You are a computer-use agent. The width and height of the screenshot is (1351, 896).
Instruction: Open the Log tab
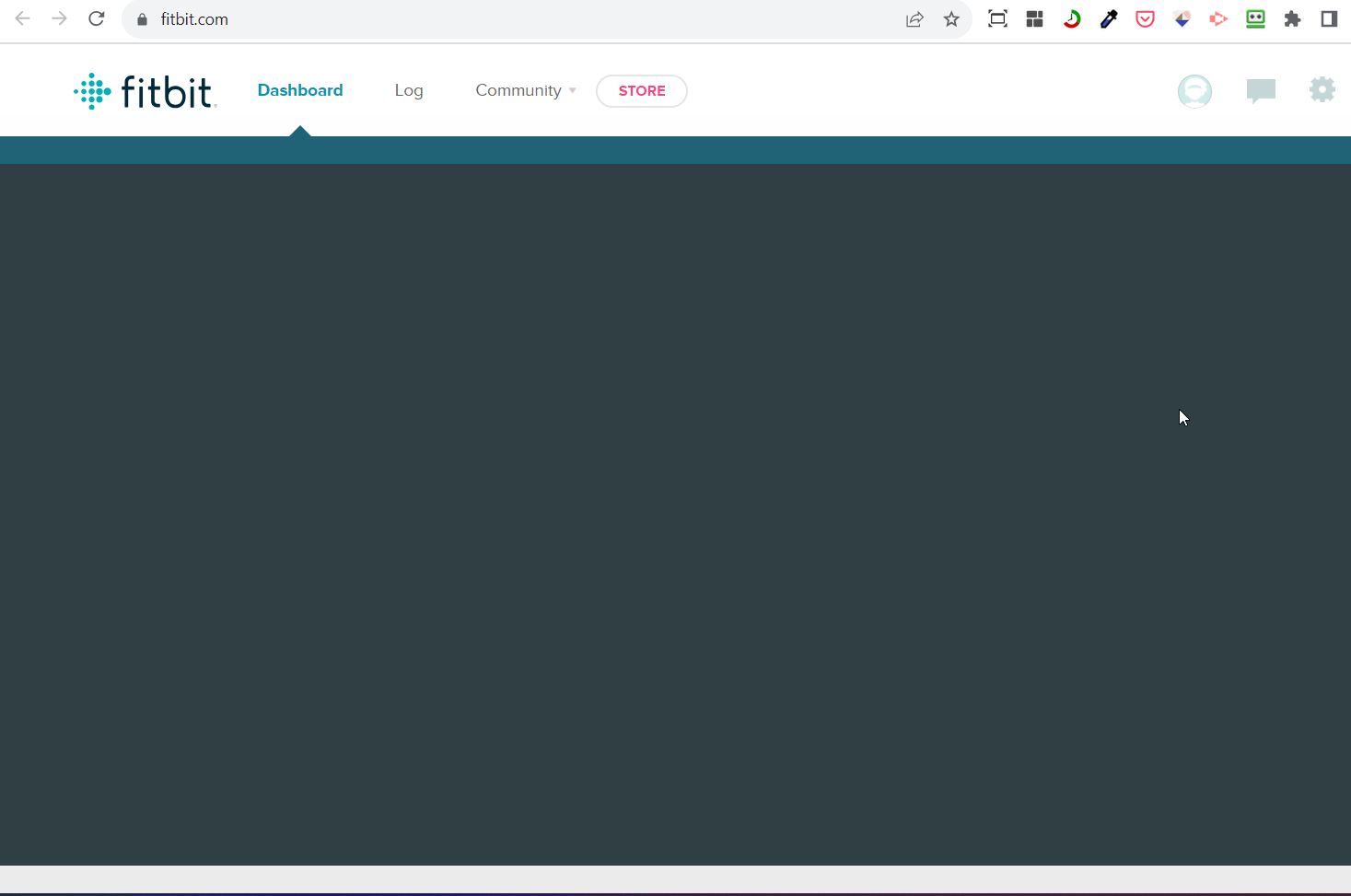click(x=409, y=90)
